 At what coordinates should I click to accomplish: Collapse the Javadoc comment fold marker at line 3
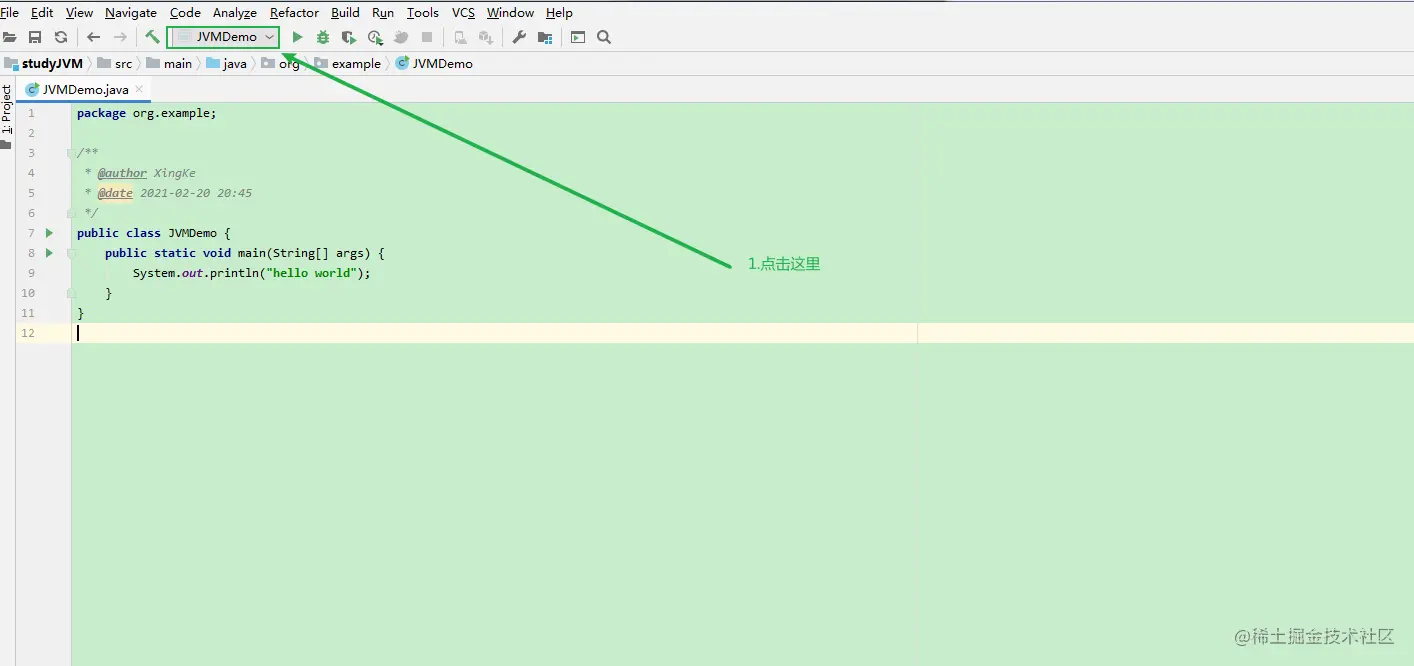[x=71, y=153]
